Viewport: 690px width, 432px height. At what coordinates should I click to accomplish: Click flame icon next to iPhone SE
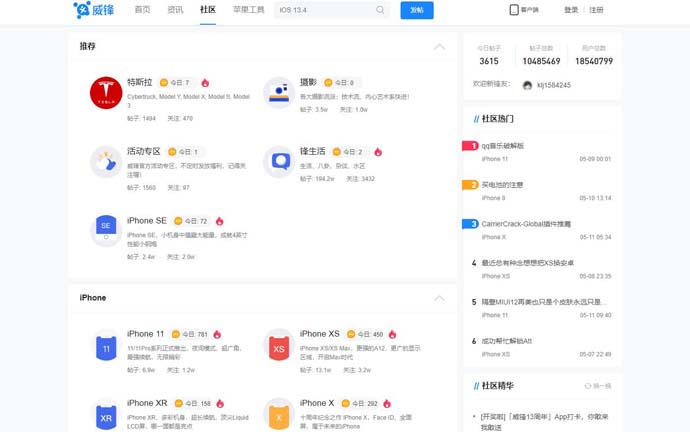[220, 221]
